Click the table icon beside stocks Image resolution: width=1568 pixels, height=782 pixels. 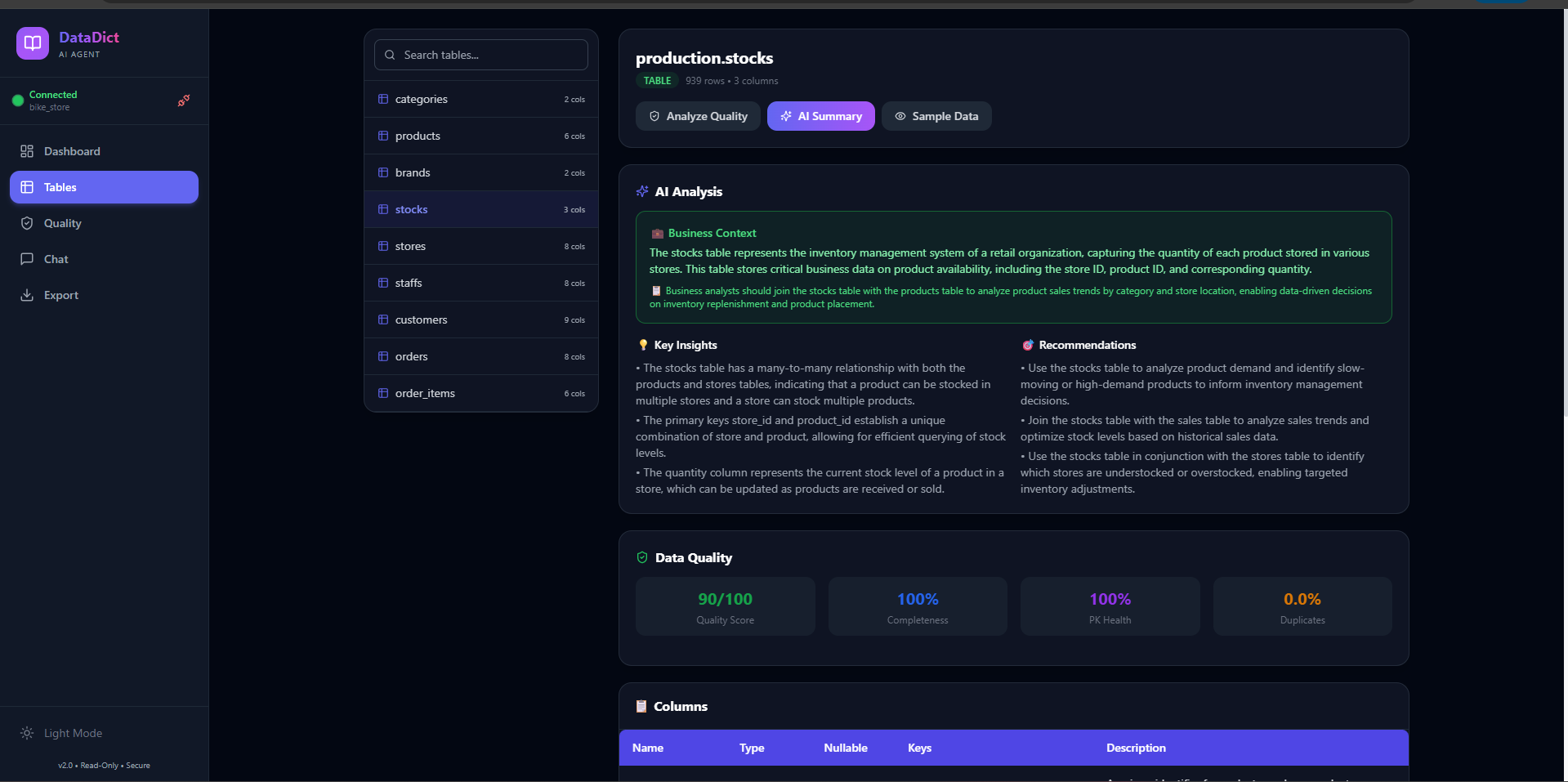coord(383,209)
